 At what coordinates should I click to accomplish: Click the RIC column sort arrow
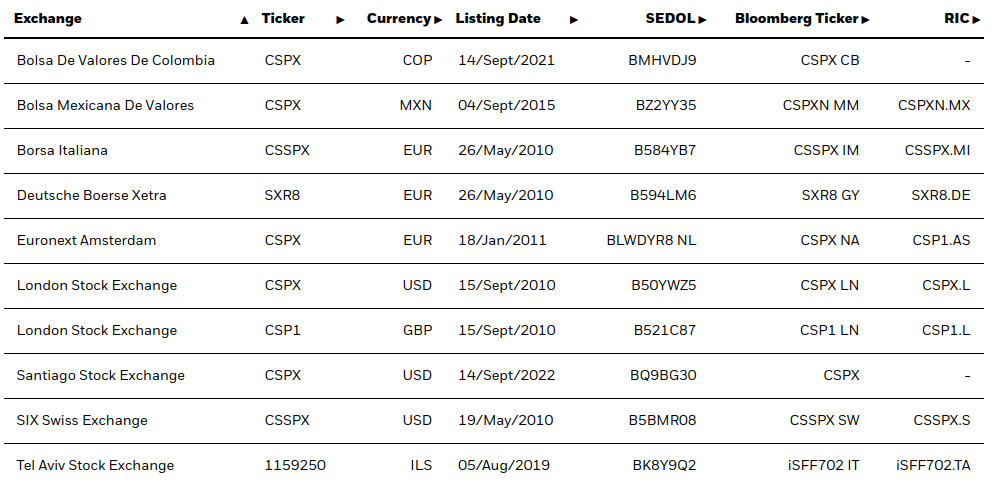coord(976,20)
